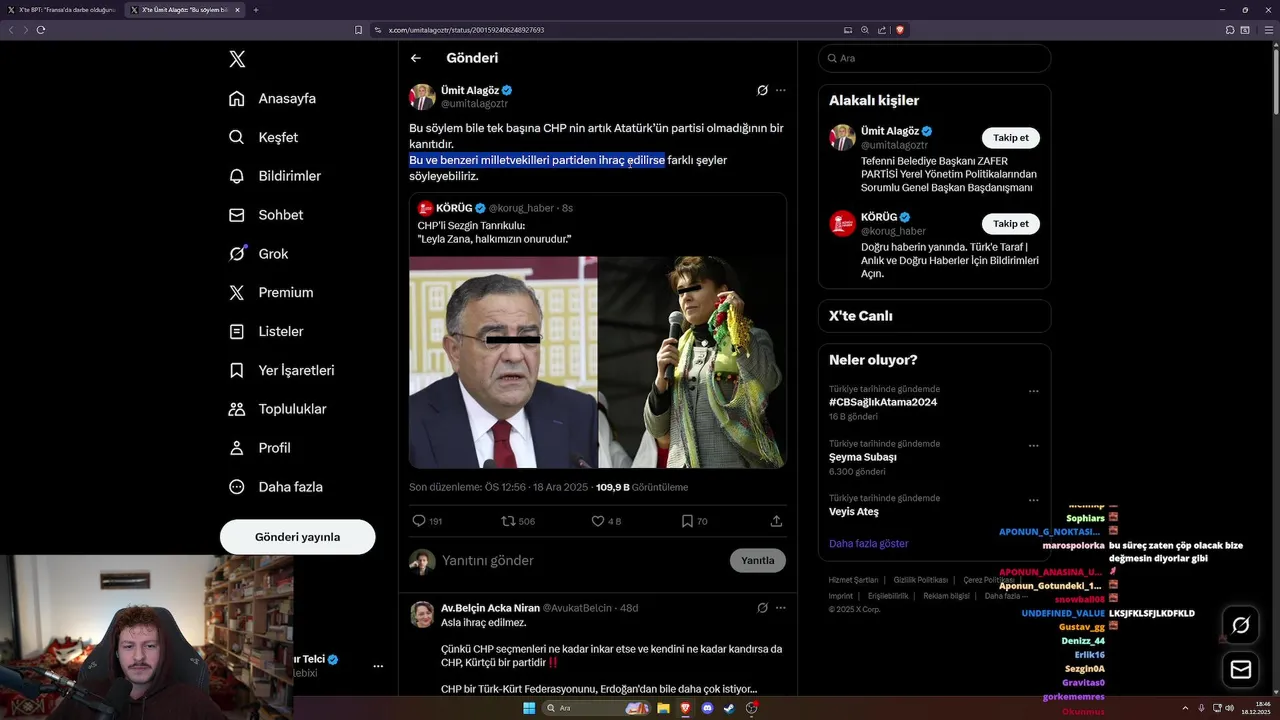Follow Ümit Alagöz with Takip et
1280x720 pixels.
1010,138
